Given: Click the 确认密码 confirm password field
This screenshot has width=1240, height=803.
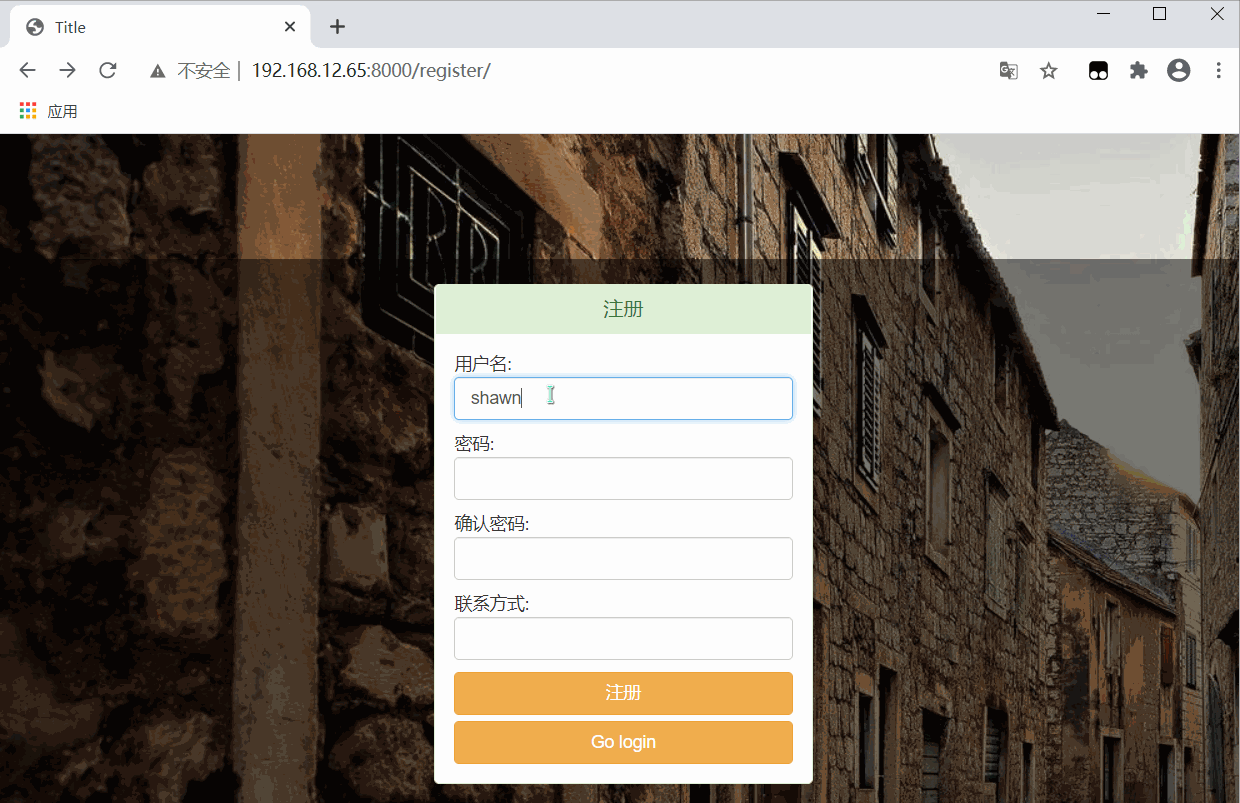Looking at the screenshot, I should pos(623,558).
